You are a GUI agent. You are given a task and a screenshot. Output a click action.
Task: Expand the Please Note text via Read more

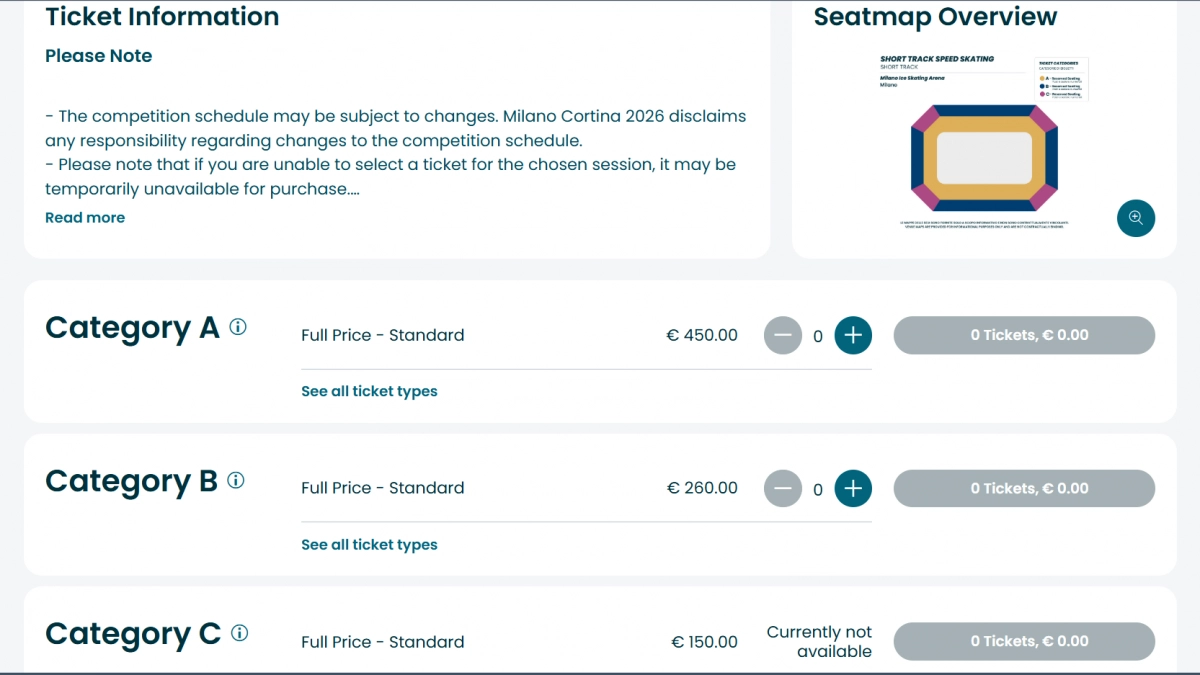pyautogui.click(x=85, y=217)
